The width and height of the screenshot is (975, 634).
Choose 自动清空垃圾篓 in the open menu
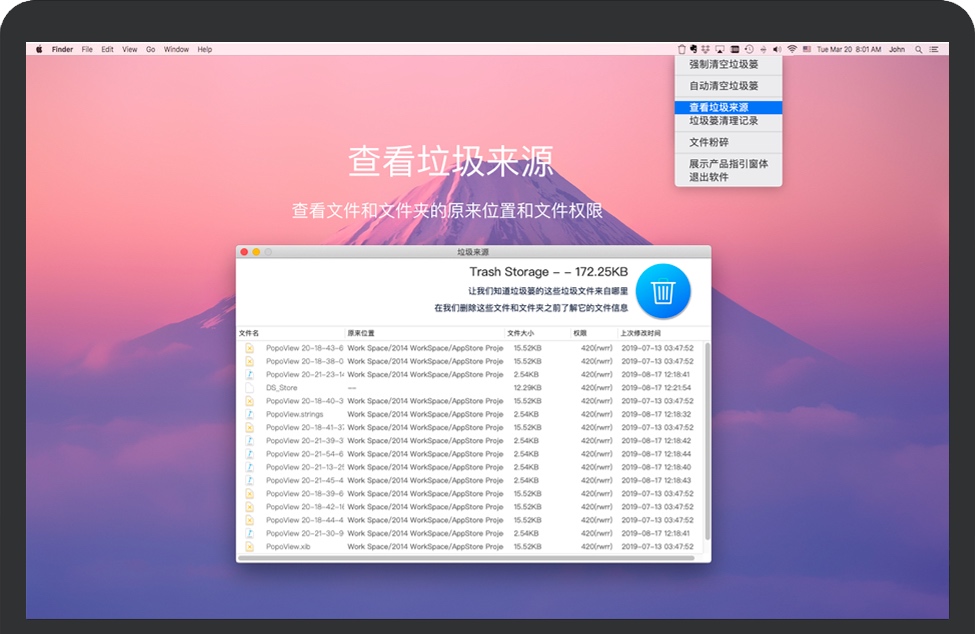(722, 86)
